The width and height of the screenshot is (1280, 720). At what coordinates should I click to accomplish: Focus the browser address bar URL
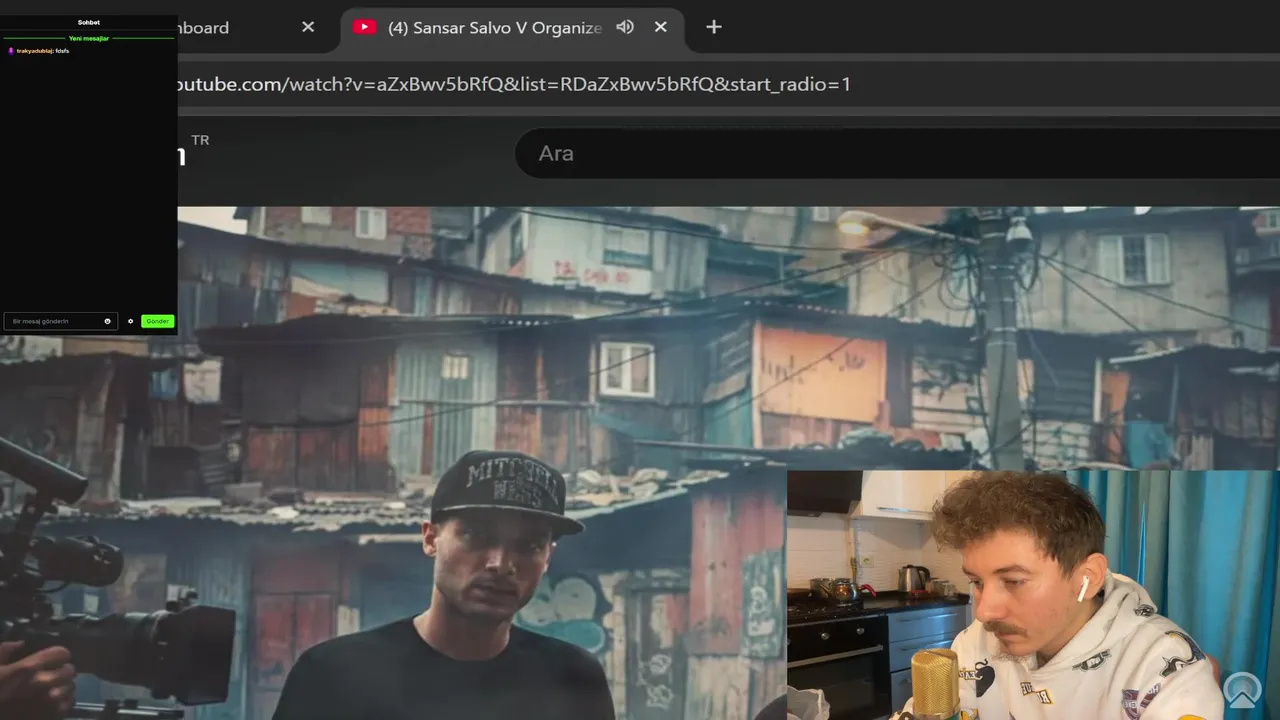(x=514, y=84)
